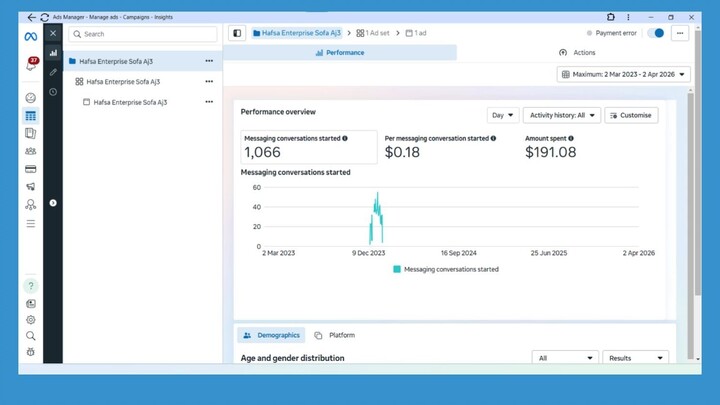
Task: Click the Customise button
Action: pyautogui.click(x=630, y=115)
